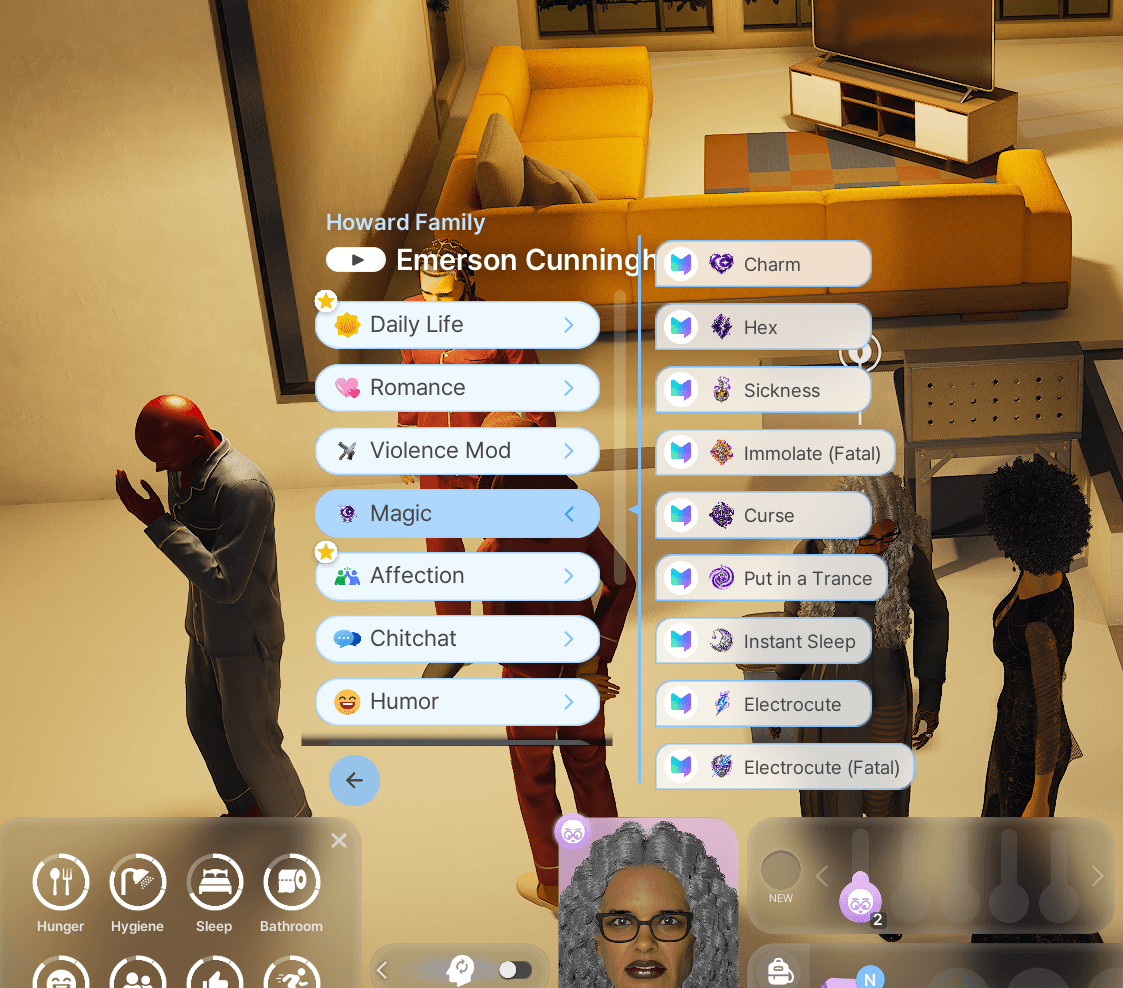Toggle the autonomy switch at bottom
Image resolution: width=1123 pixels, height=988 pixels.
[515, 970]
